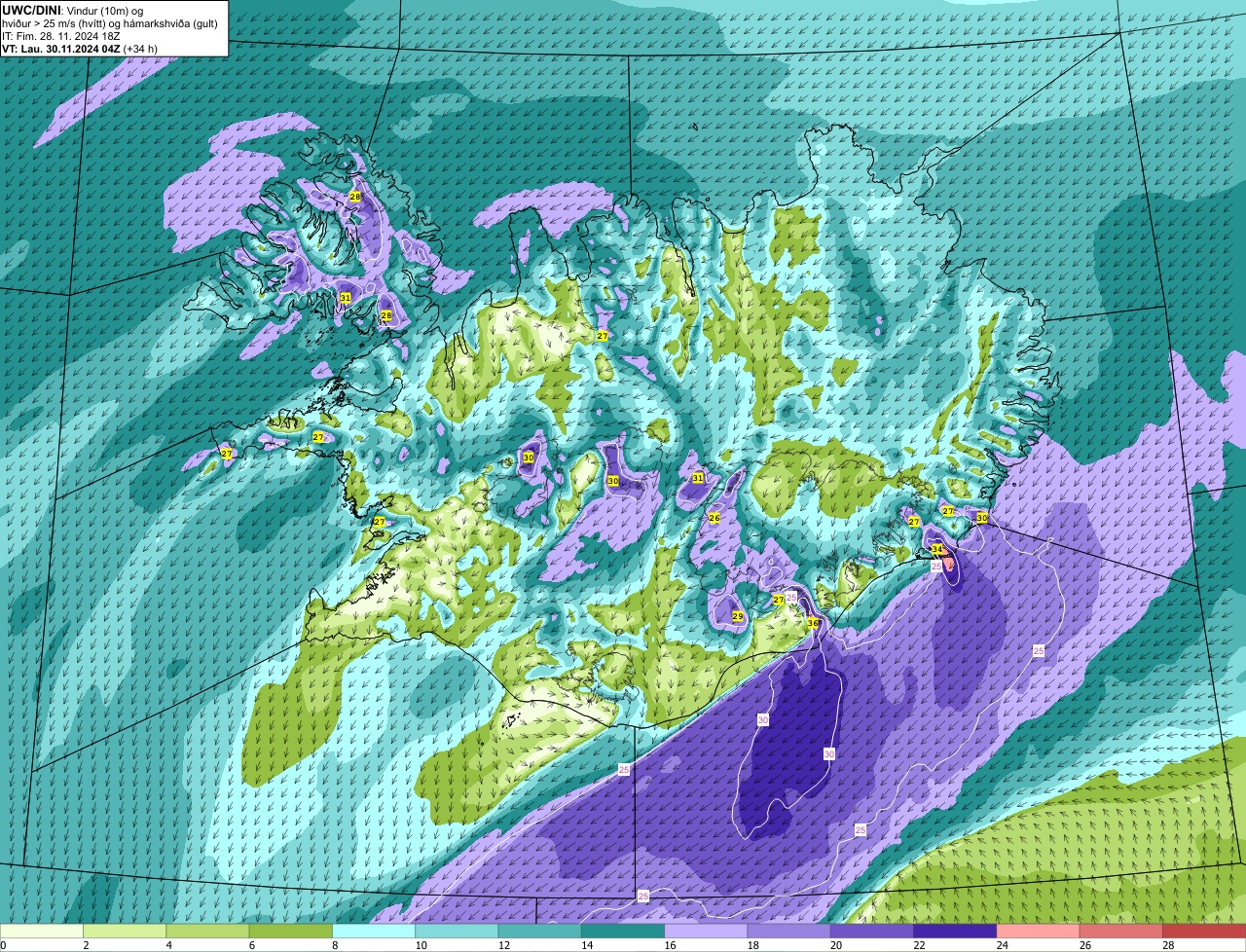
Task: Click the dark indigo swatch between 22 and 24
Action: click(955, 931)
